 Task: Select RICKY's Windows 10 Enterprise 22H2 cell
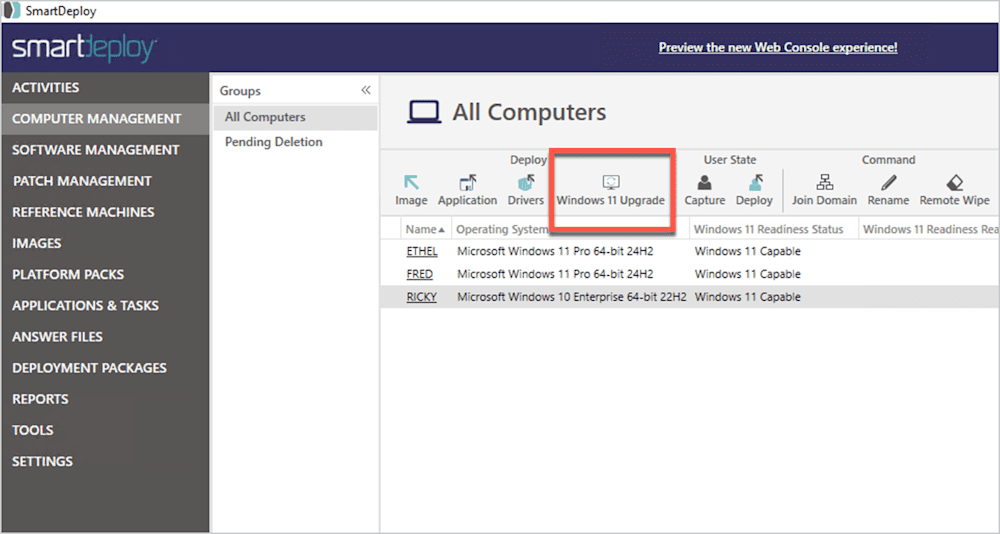point(571,297)
